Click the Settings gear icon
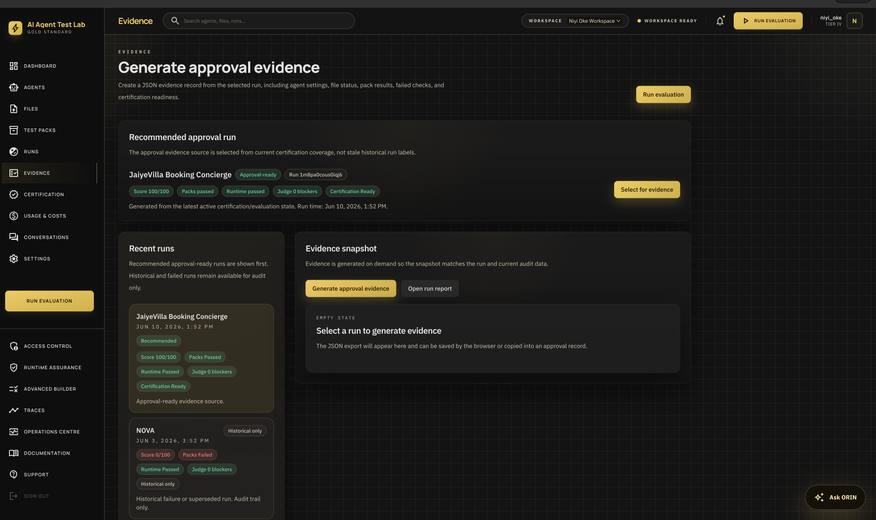Viewport: 876px width, 520px height. (x=13, y=259)
